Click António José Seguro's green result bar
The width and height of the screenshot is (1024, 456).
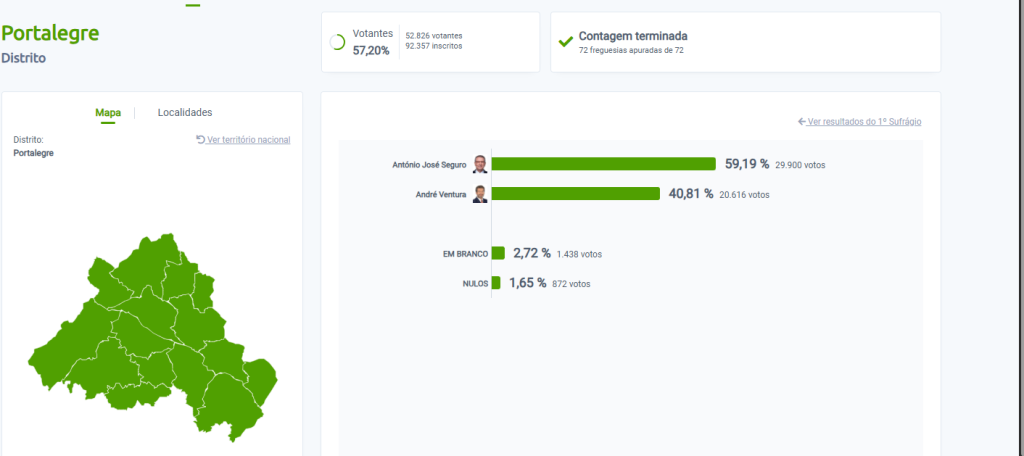(x=603, y=164)
